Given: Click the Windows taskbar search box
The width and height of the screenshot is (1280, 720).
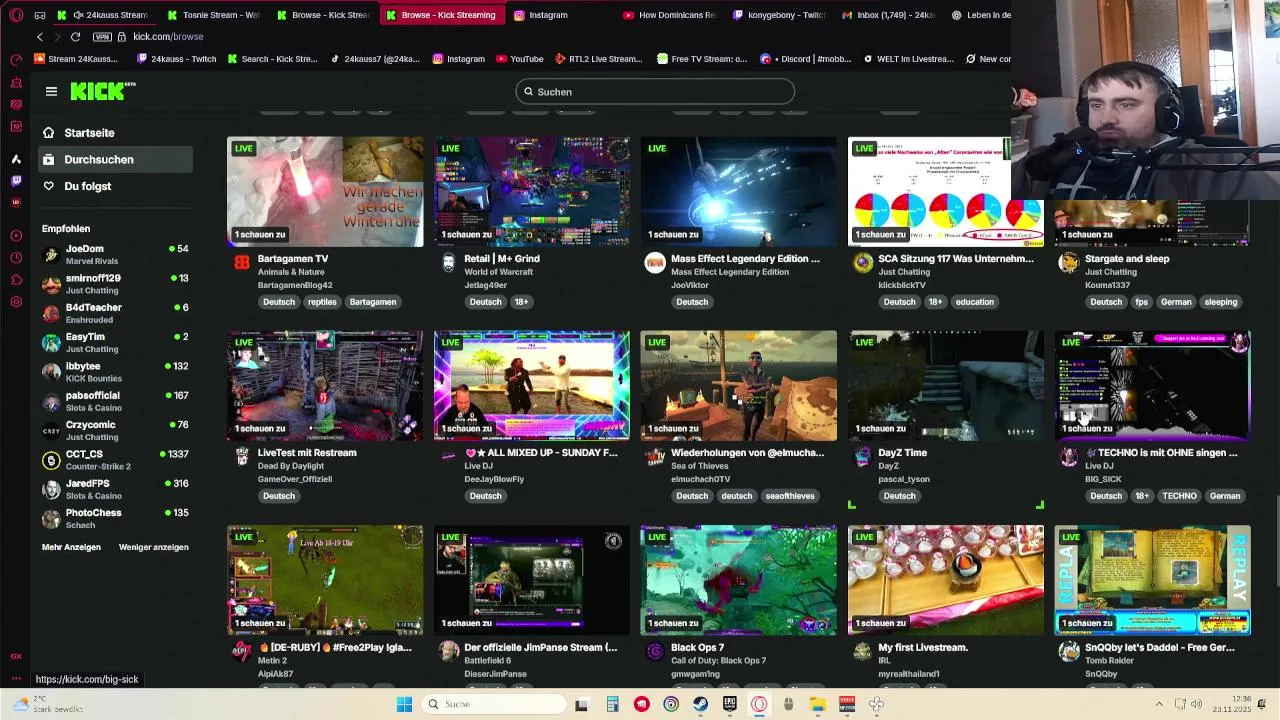Looking at the screenshot, I should 492,704.
